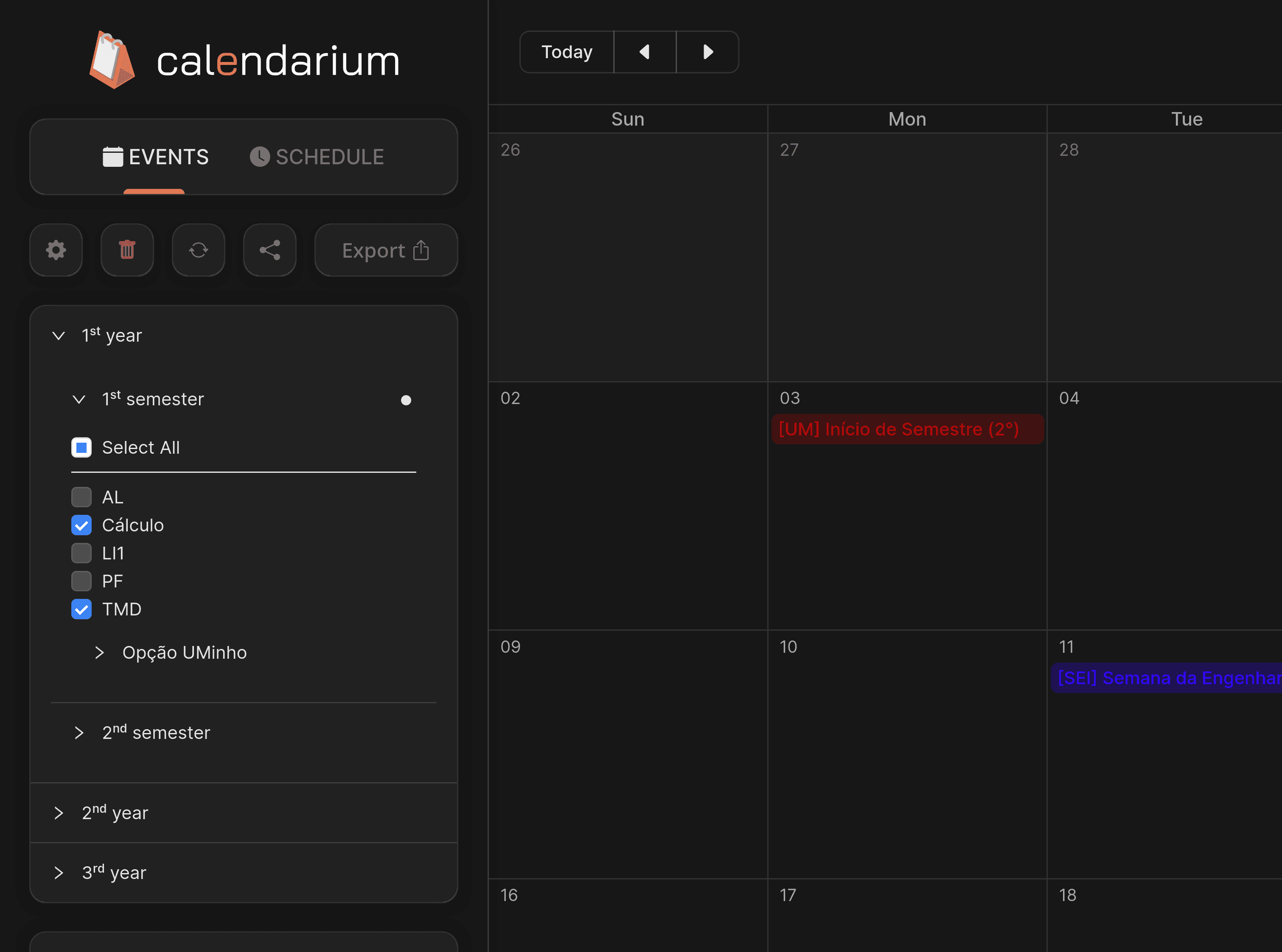Viewport: 1282px width, 952px height.
Task: Collapse the 1st semester section
Action: coord(79,399)
